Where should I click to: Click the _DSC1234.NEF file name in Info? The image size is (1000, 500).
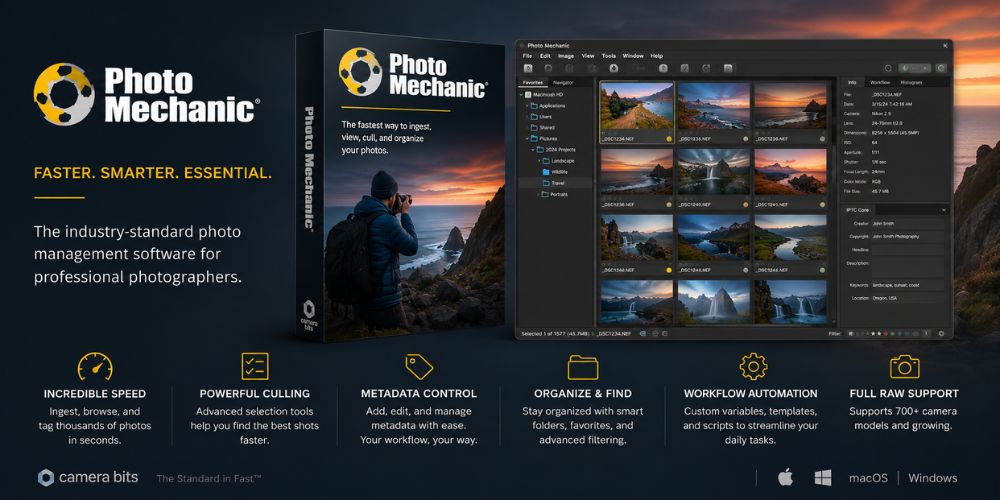886,94
